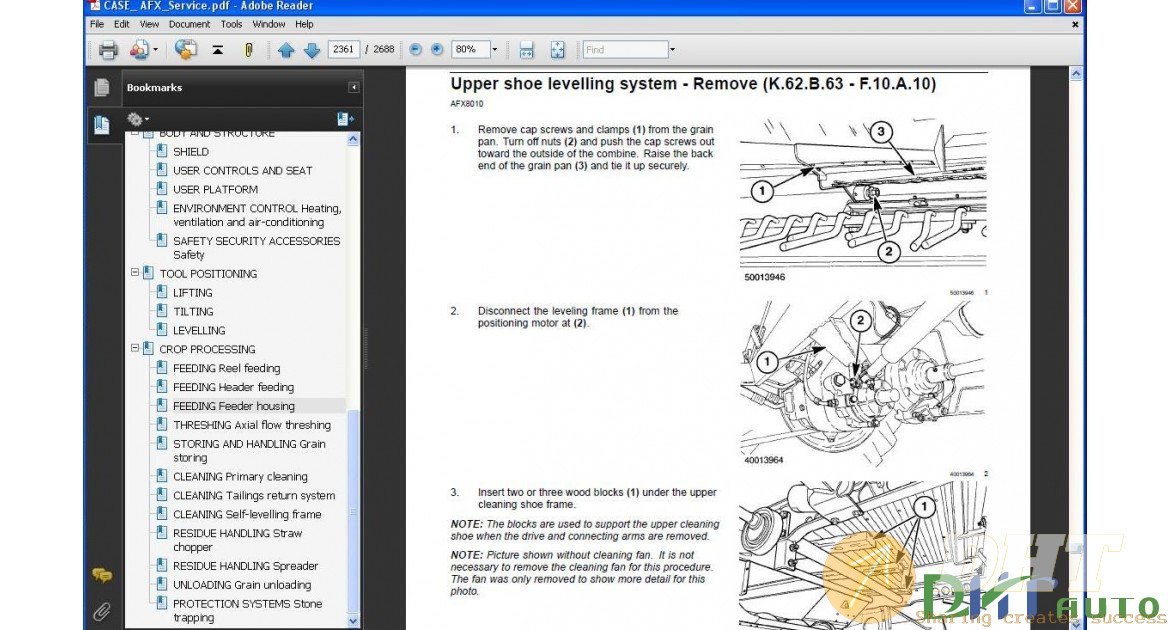Open the Window menu

(x=269, y=24)
